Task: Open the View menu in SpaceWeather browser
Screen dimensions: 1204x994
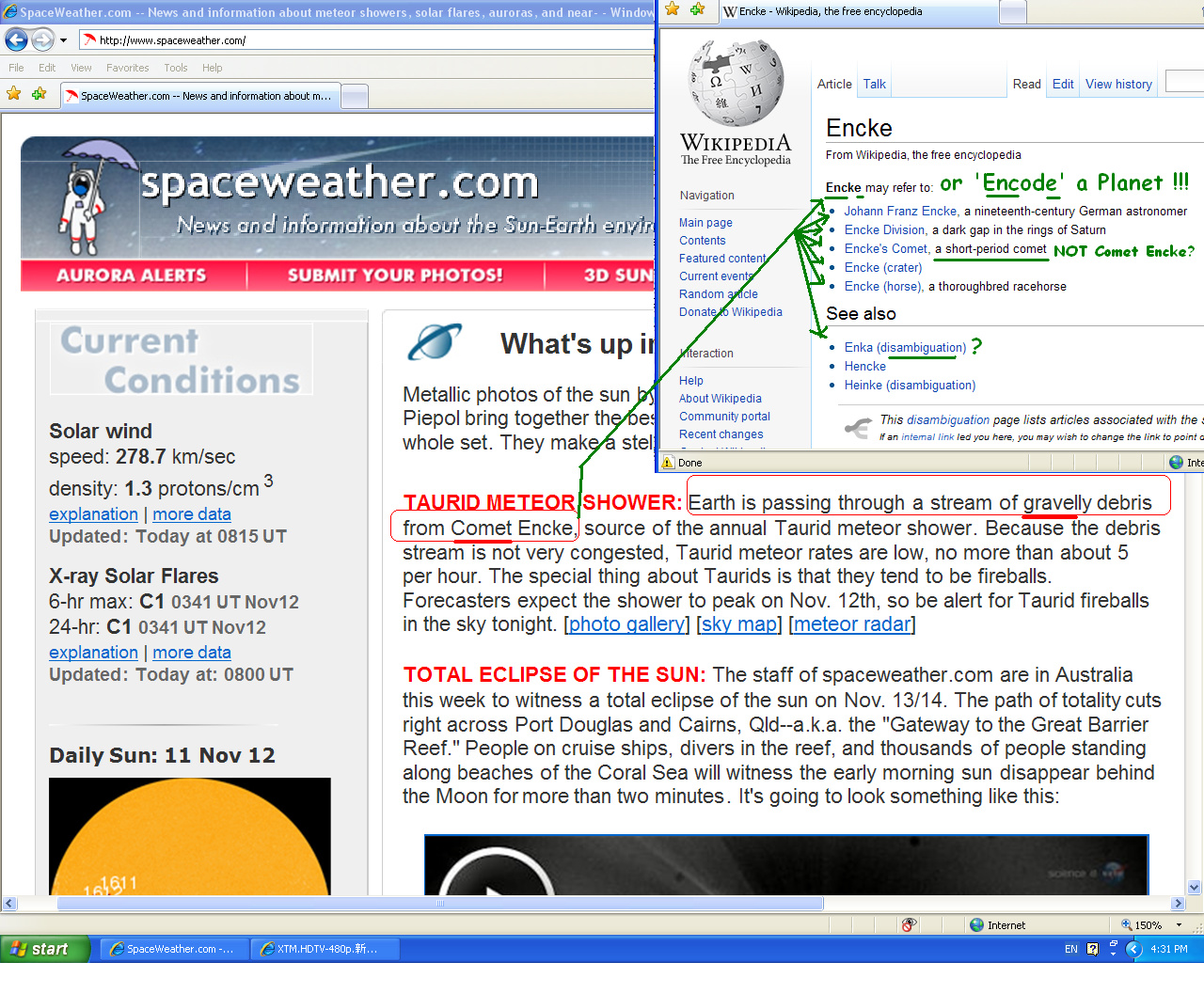Action: coord(81,68)
